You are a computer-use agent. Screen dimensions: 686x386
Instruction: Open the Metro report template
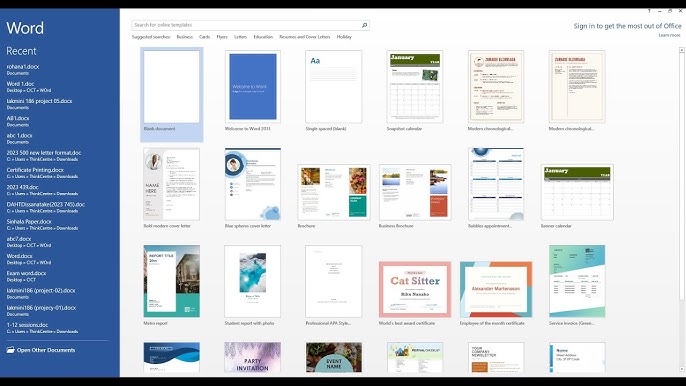(172, 285)
